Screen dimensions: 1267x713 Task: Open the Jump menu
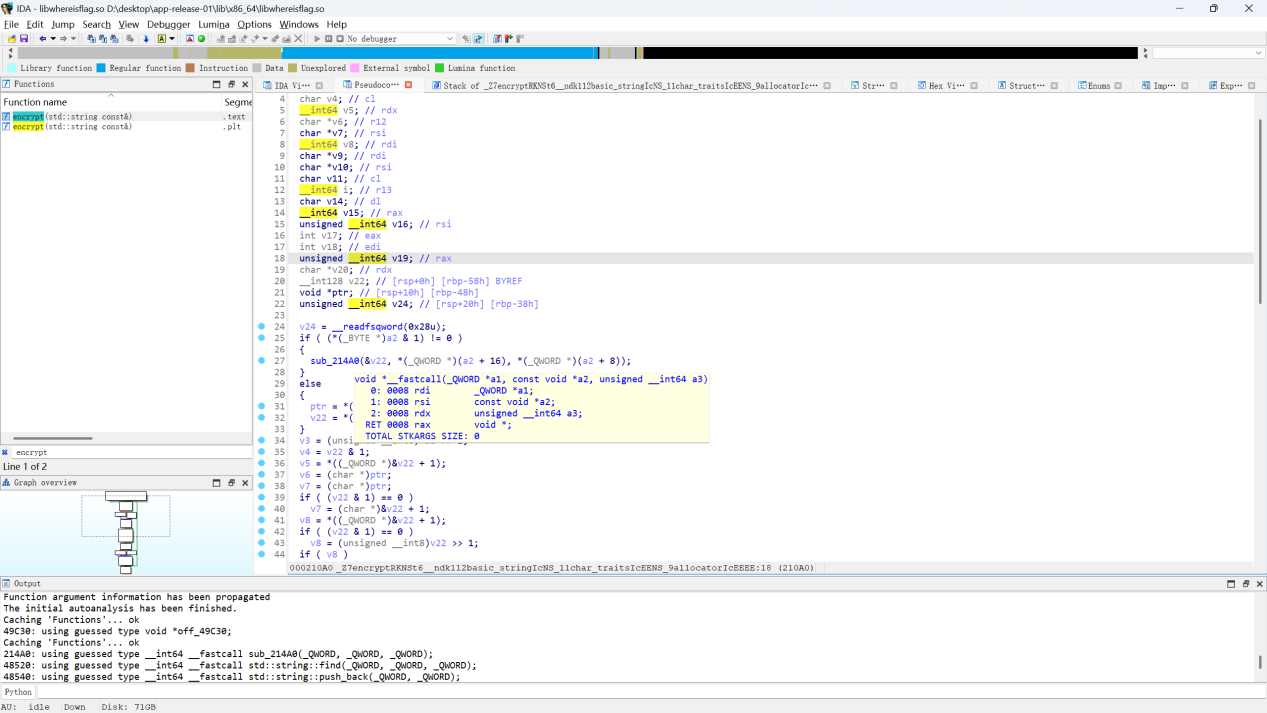tap(62, 24)
